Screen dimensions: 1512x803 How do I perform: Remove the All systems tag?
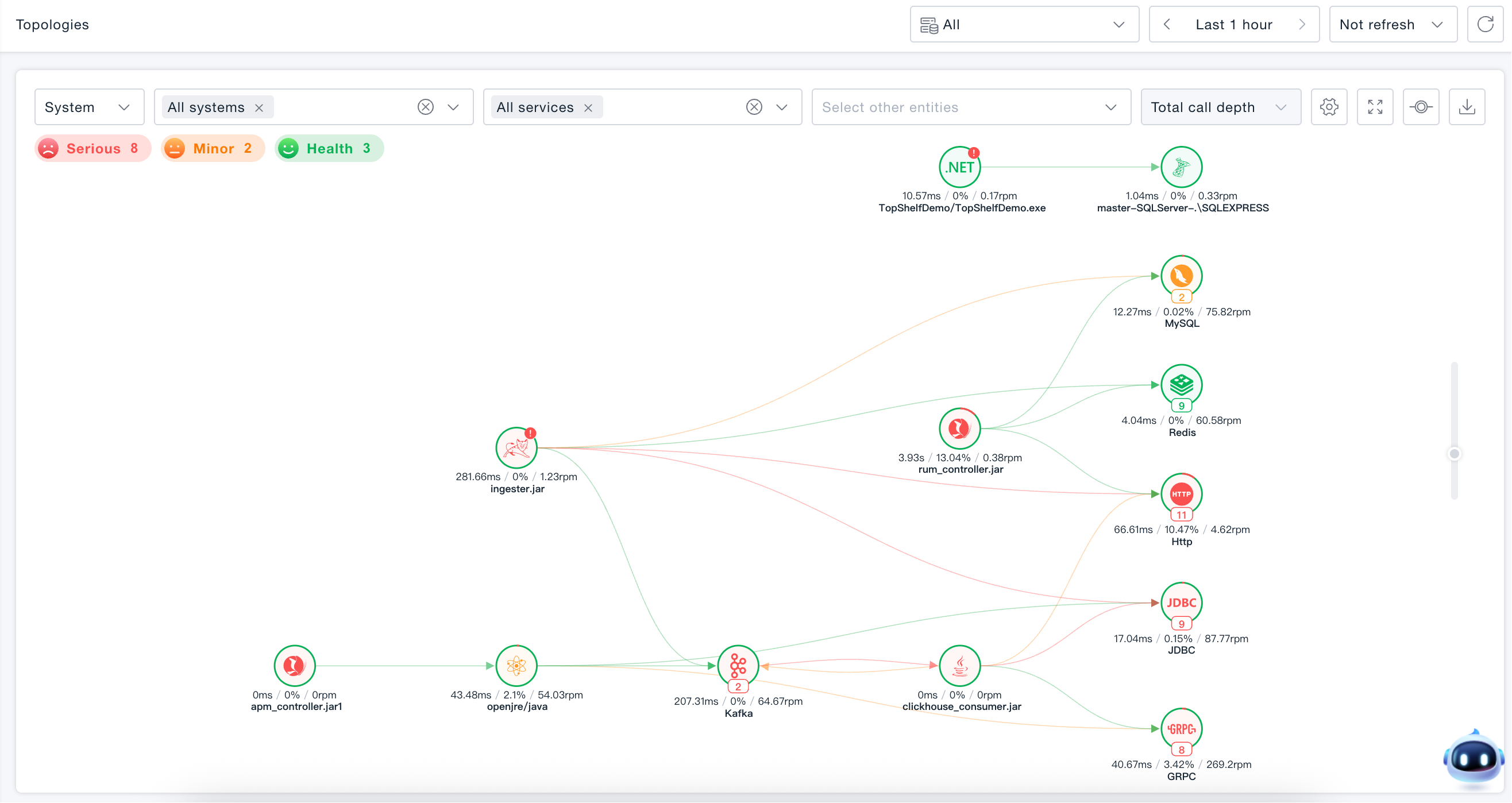point(259,108)
